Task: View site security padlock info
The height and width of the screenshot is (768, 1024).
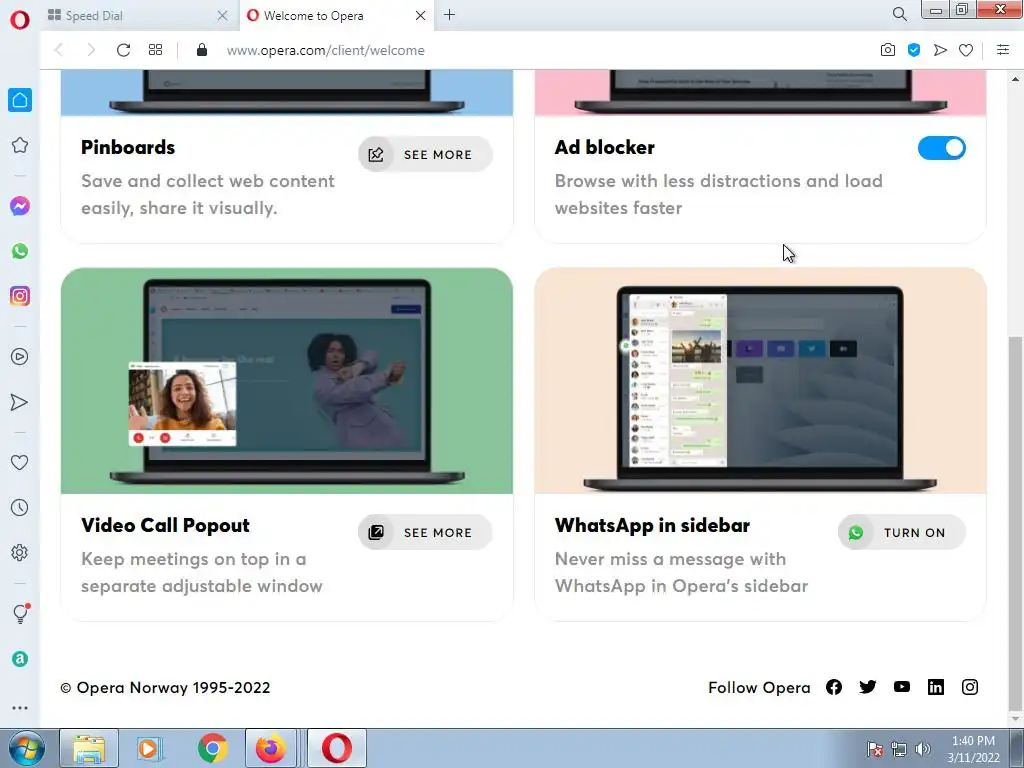Action: (x=202, y=50)
